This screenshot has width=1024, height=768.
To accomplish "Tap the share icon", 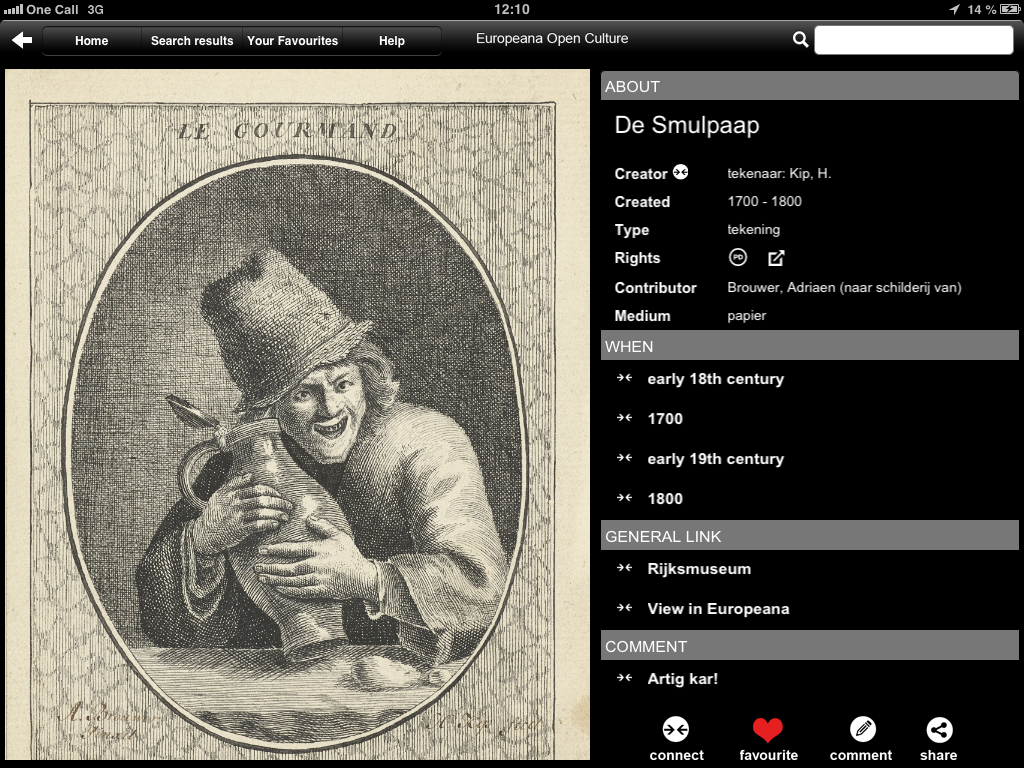I will [x=939, y=730].
